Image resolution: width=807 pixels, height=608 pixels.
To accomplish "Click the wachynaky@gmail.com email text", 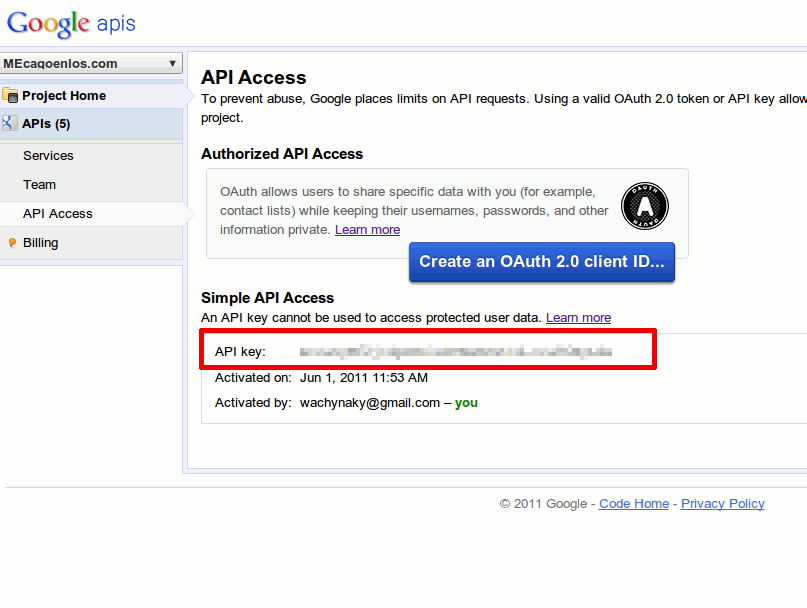I will pyautogui.click(x=370, y=403).
